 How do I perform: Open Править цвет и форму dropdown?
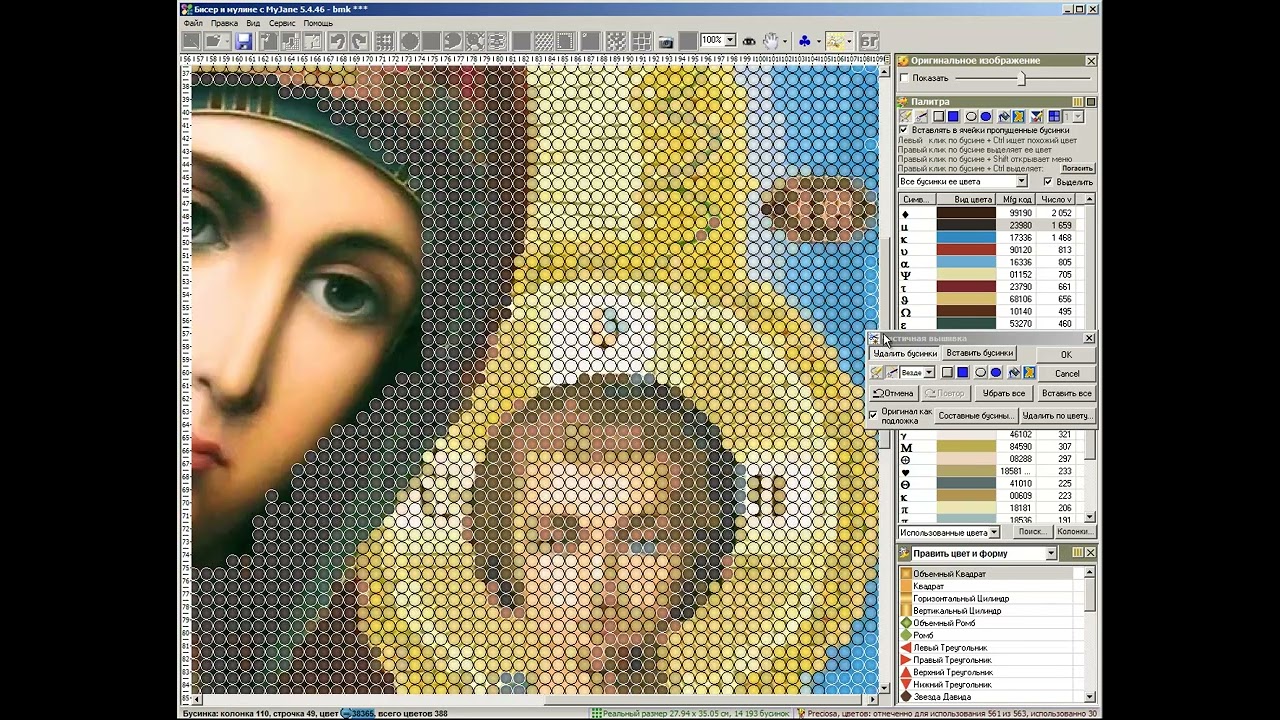pyautogui.click(x=1051, y=553)
